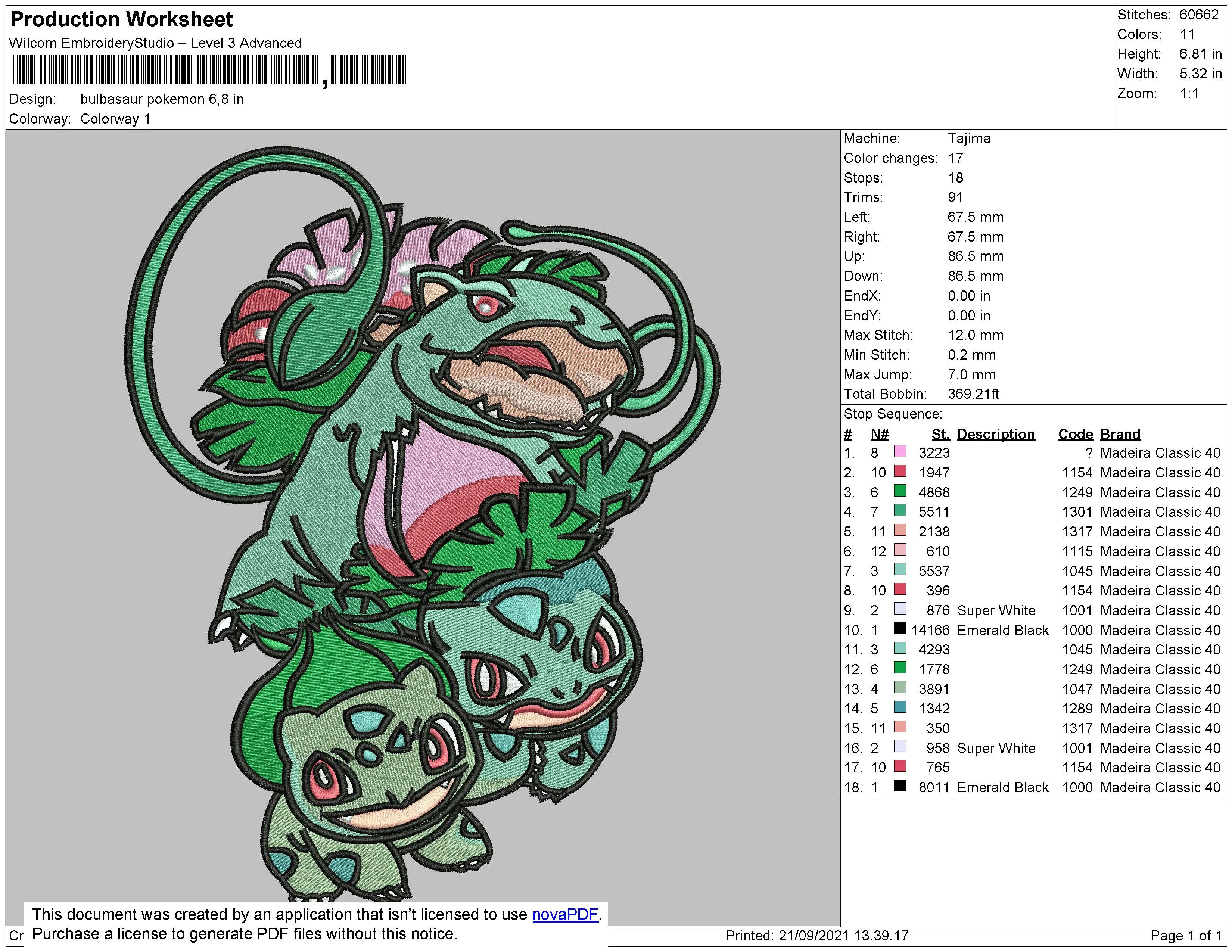Click the Super White swatch in stop row 9
This screenshot has height=952, width=1232.
[900, 609]
